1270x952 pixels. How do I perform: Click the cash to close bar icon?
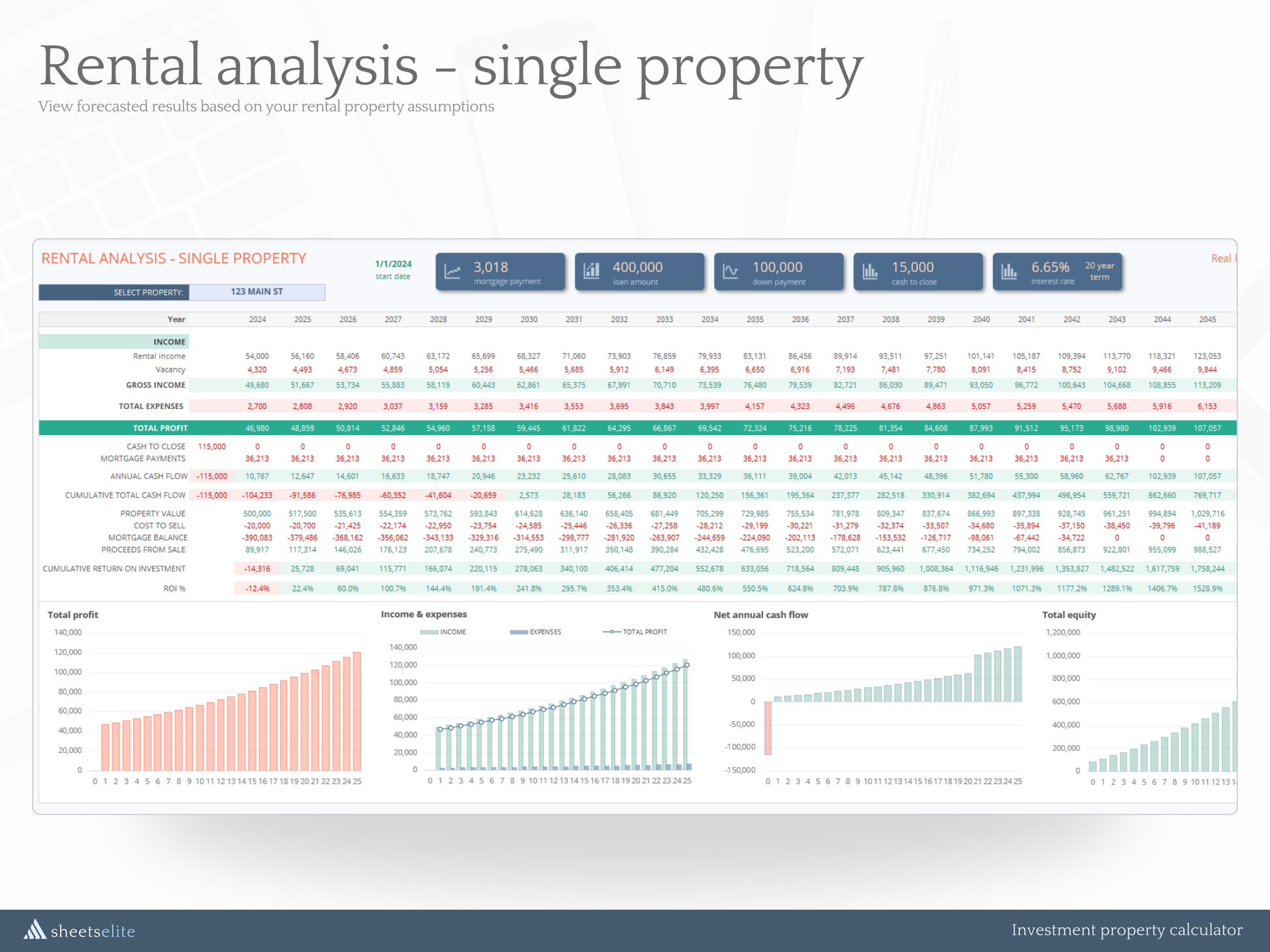[x=870, y=271]
